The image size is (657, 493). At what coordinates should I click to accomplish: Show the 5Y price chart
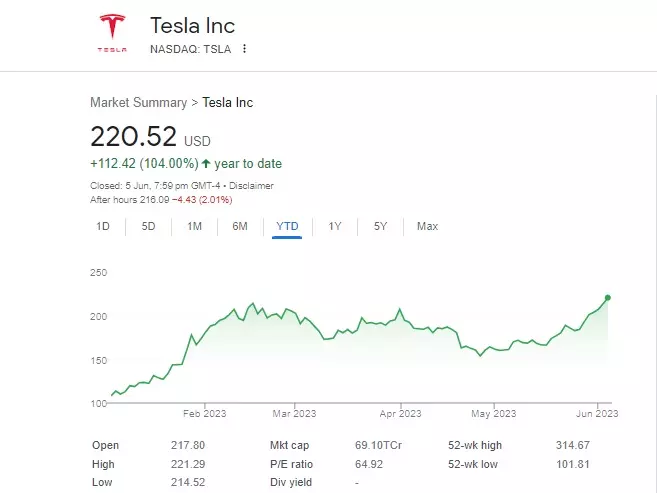[380, 226]
